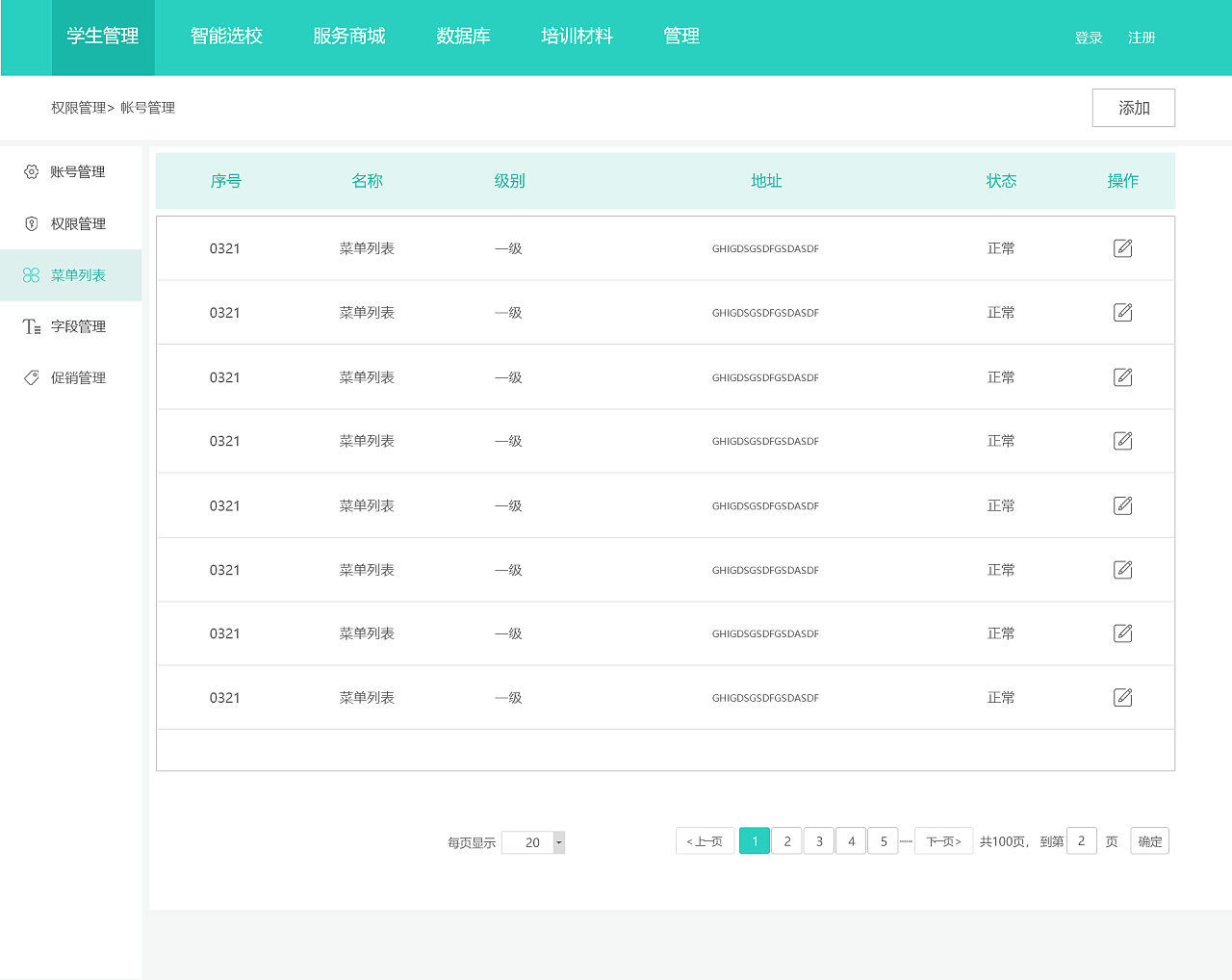Click the 添加 button

(x=1133, y=107)
